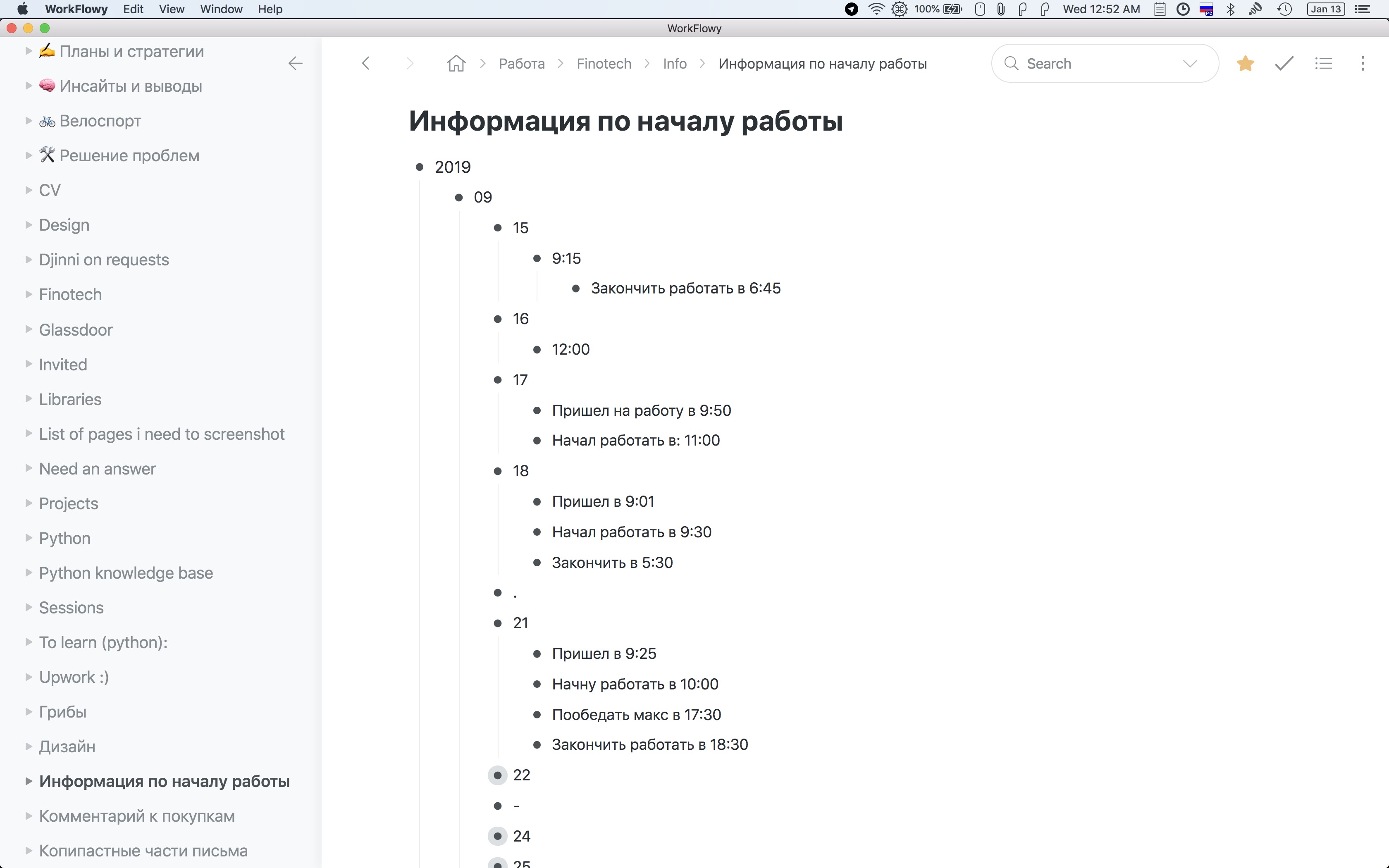The height and width of the screenshot is (868, 1389).
Task: Expand the Python knowledge base arrow
Action: click(28, 572)
